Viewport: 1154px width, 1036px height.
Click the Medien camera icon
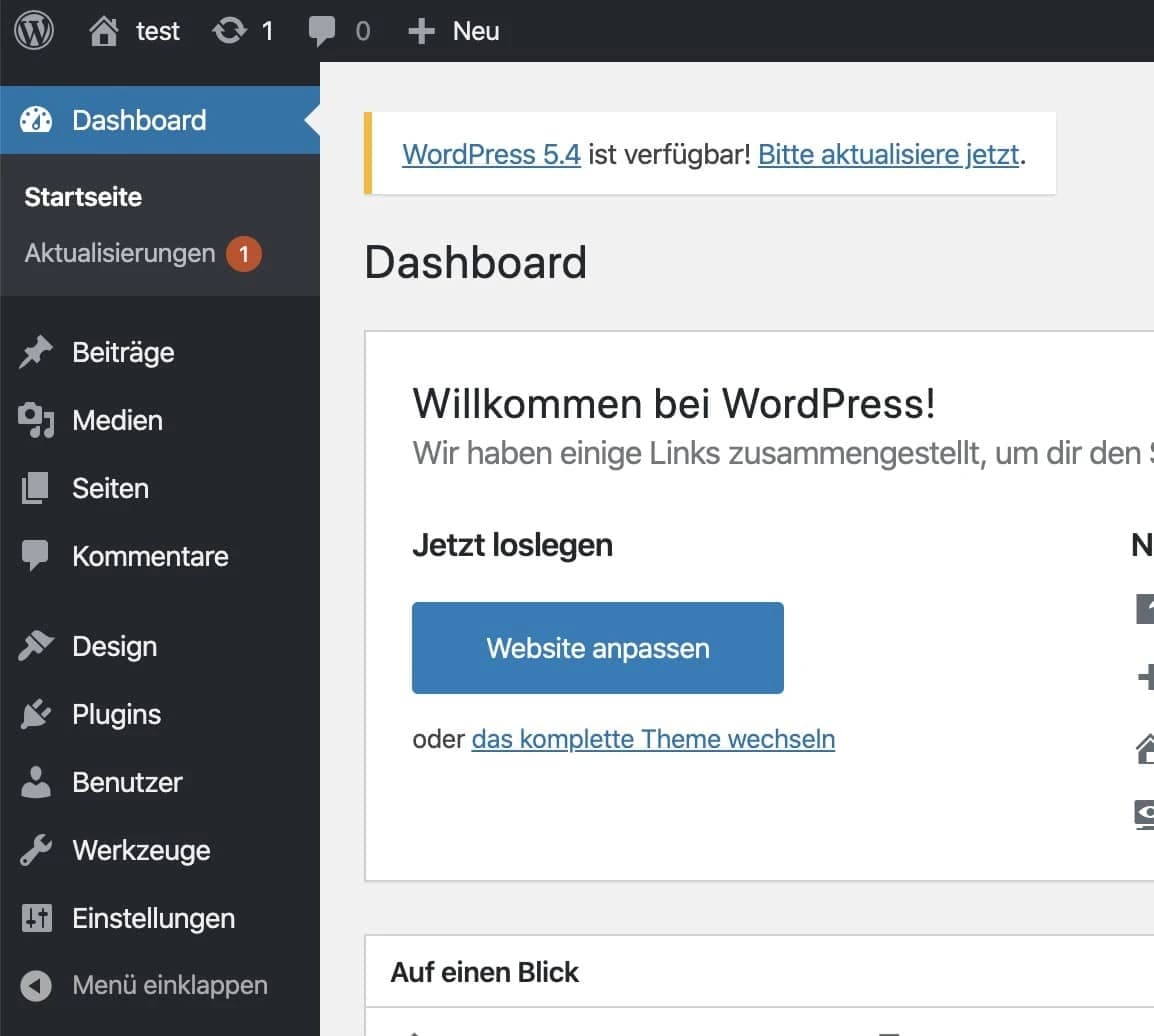pos(37,420)
